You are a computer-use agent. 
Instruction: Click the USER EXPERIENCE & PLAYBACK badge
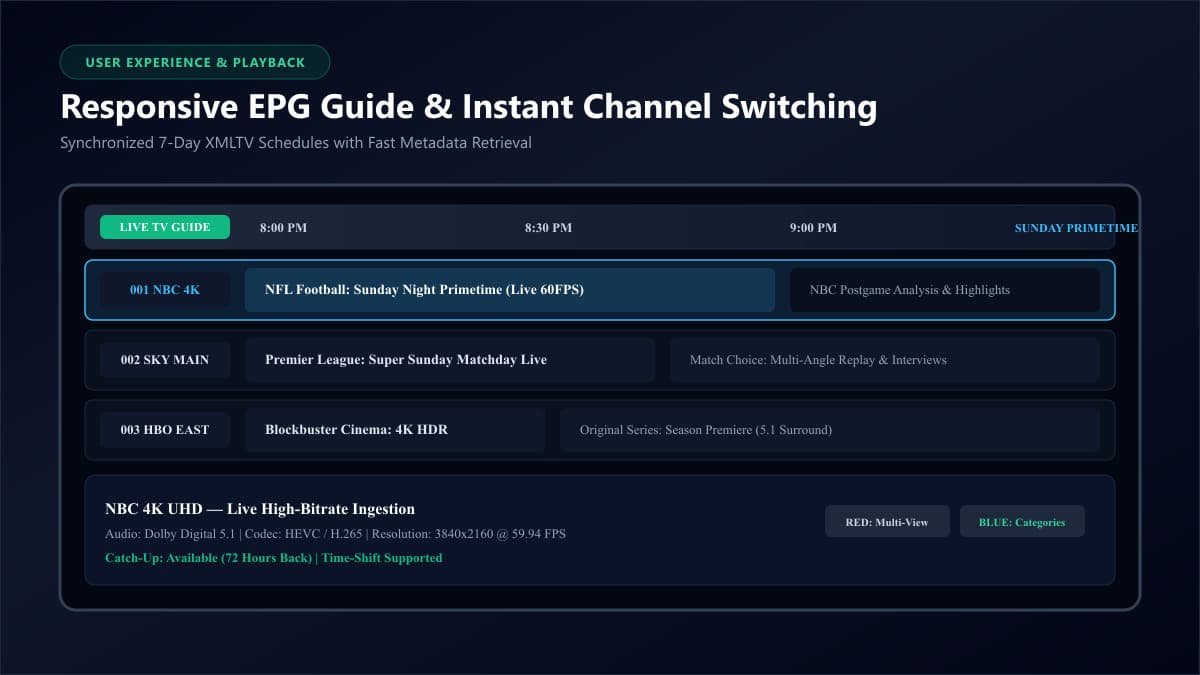click(x=195, y=62)
